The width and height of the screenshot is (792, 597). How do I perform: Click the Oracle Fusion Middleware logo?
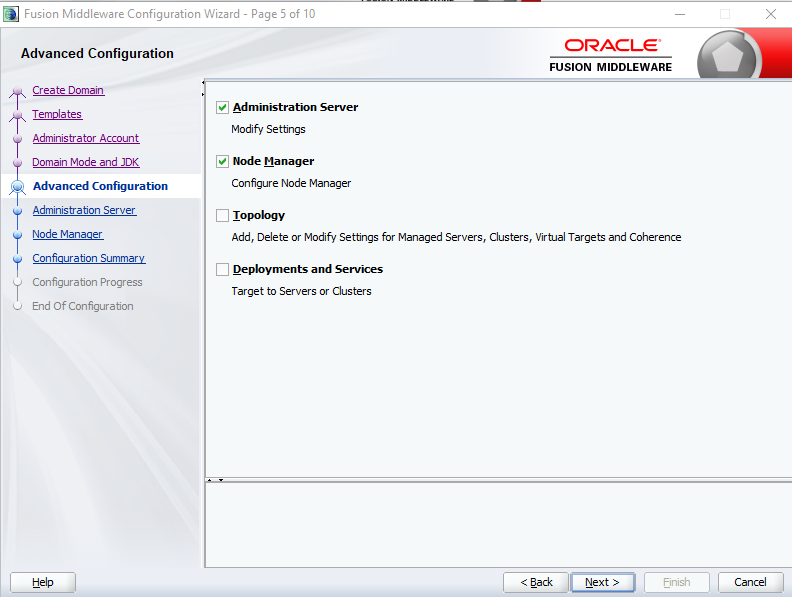pos(611,56)
